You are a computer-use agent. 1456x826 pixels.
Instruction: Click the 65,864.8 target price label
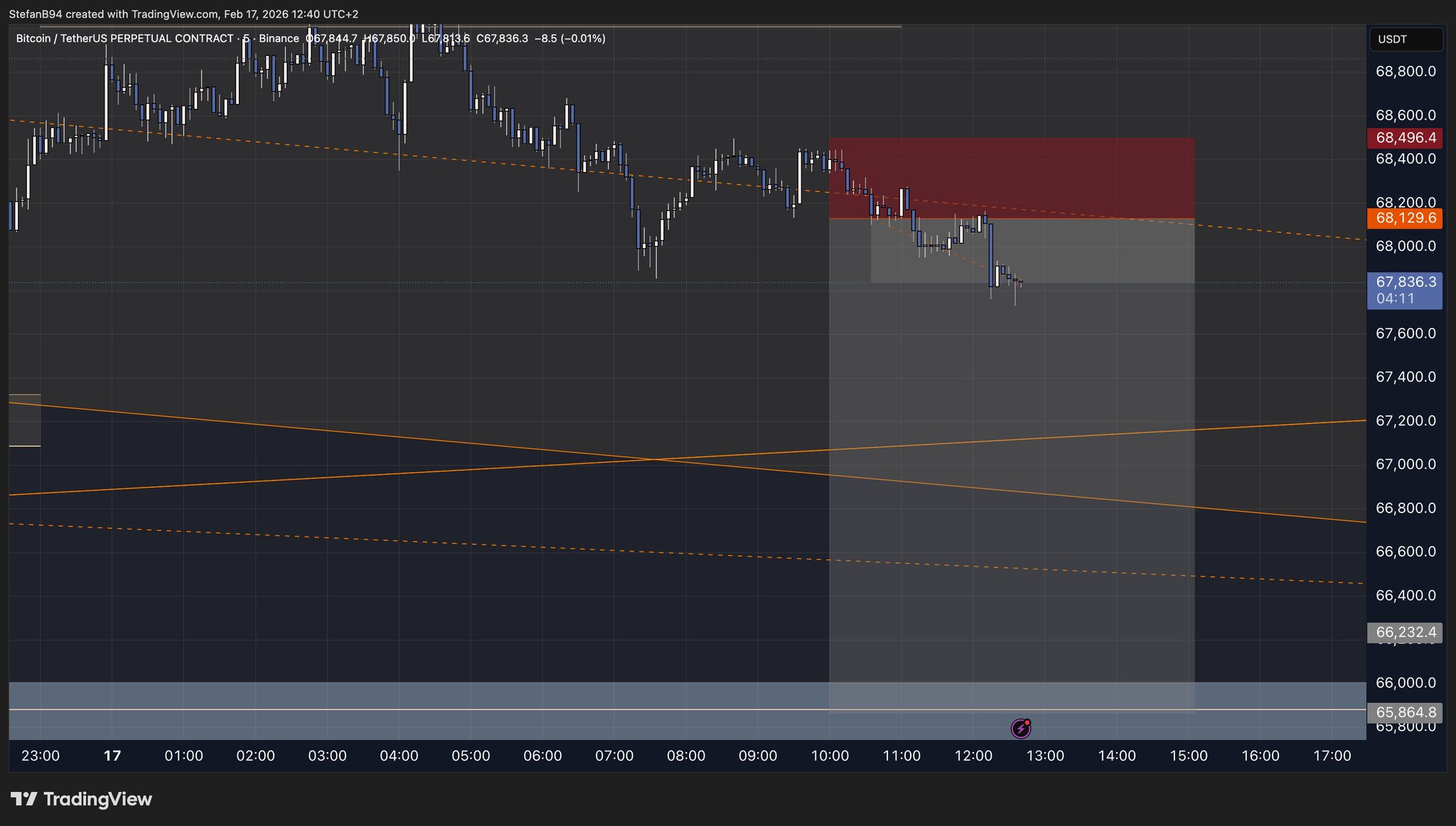1405,712
